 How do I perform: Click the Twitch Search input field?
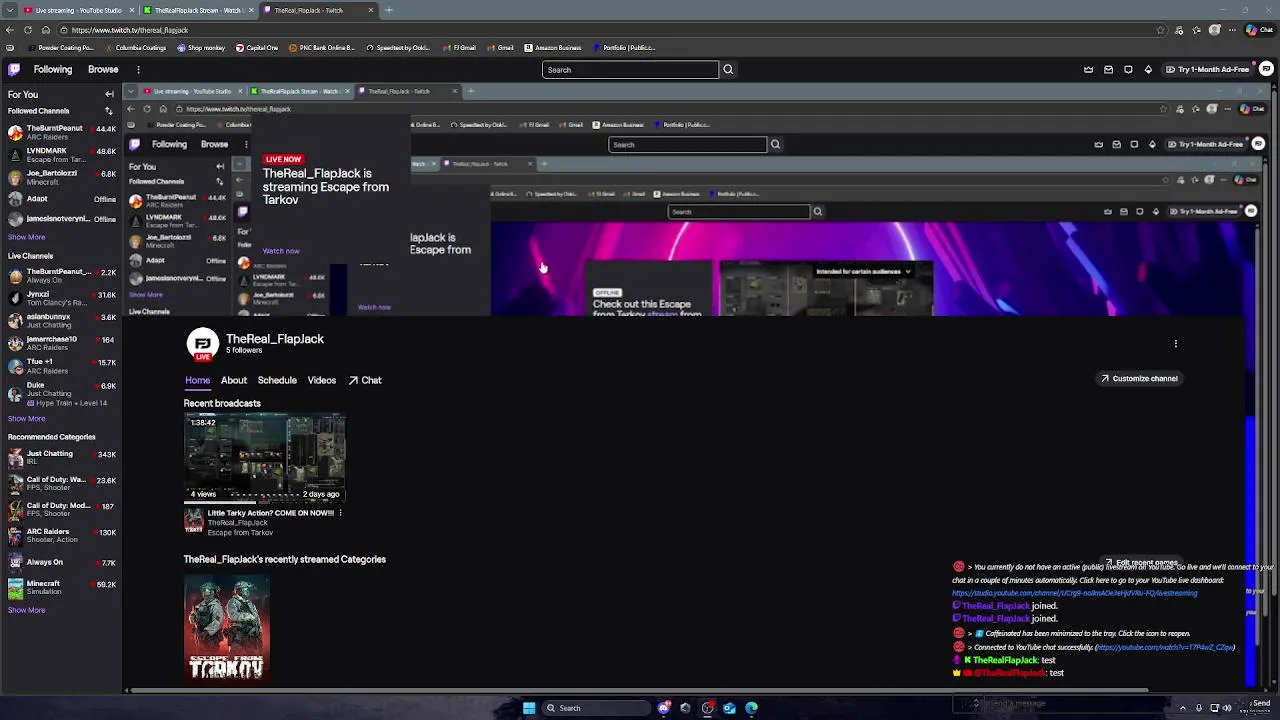(x=630, y=69)
